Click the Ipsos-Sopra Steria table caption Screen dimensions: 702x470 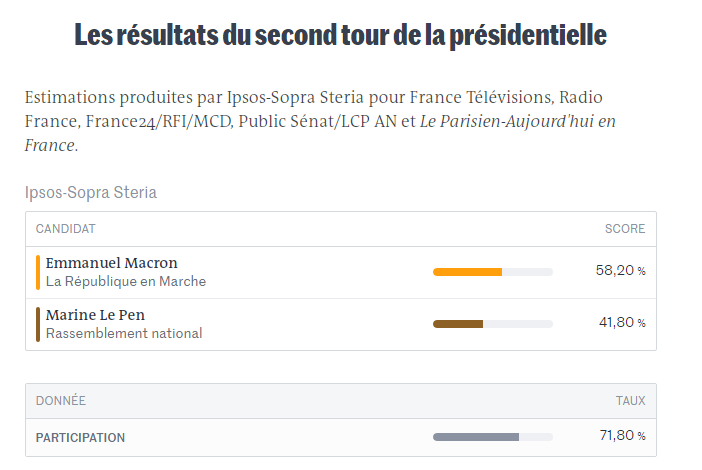(x=91, y=193)
